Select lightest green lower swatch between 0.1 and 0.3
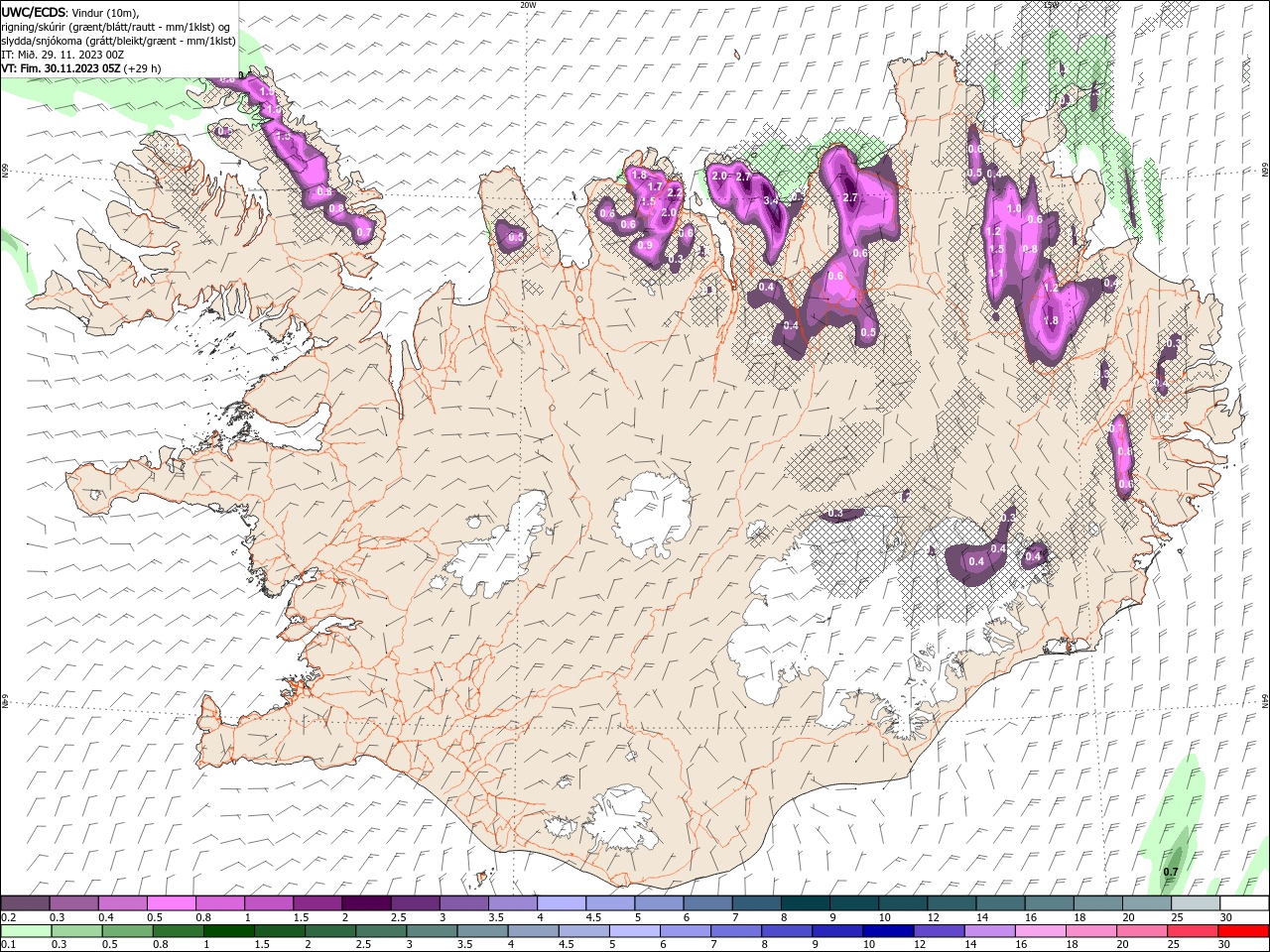The height and width of the screenshot is (952, 1270). (26, 931)
